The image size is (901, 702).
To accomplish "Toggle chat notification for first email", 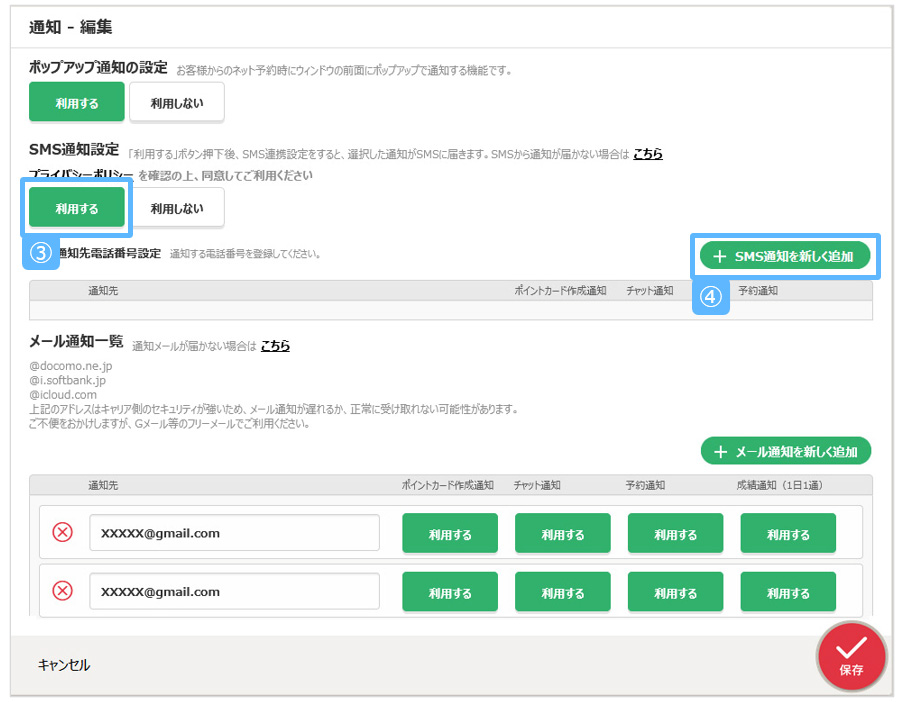I will [562, 534].
